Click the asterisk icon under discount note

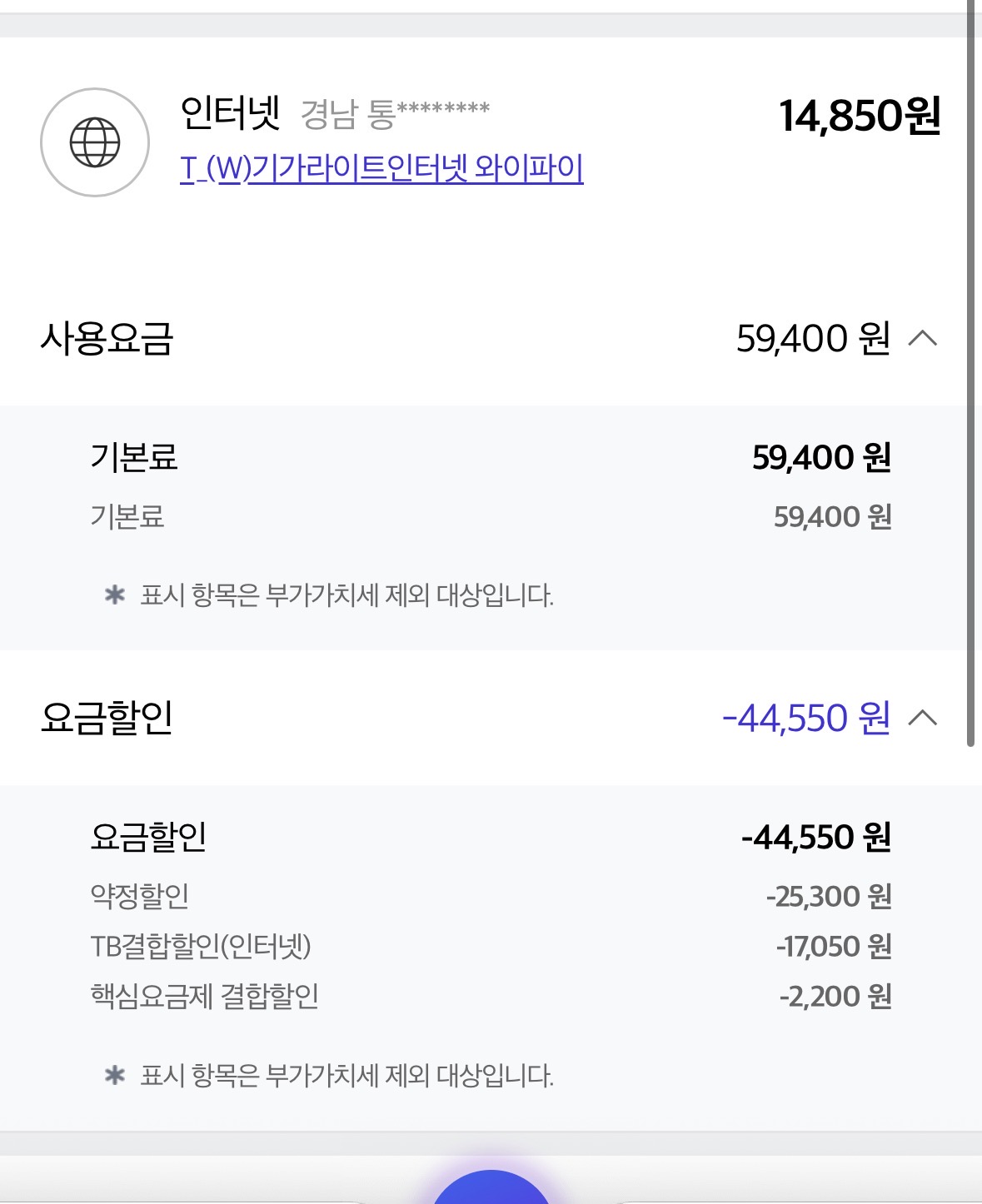(115, 1076)
